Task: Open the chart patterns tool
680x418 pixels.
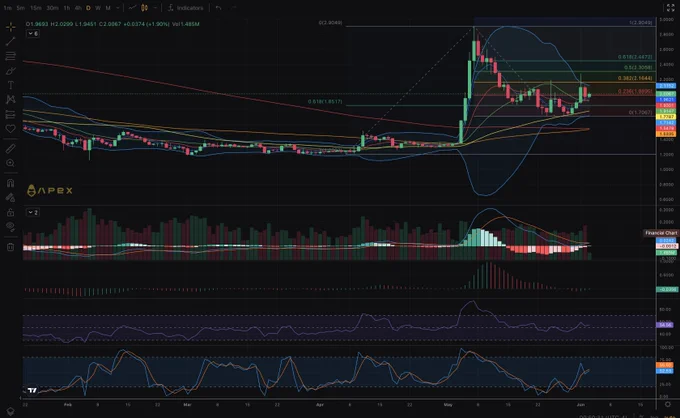Action: pyautogui.click(x=11, y=99)
